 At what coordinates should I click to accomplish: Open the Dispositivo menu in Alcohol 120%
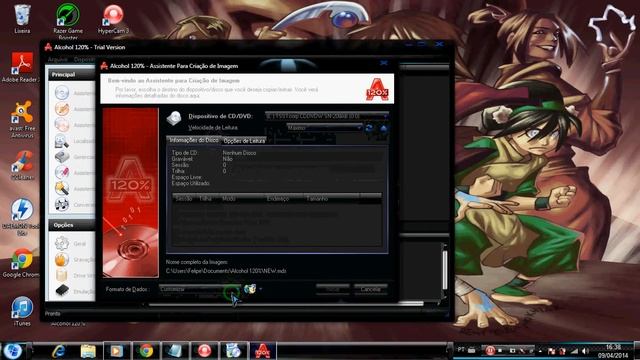click(x=84, y=60)
